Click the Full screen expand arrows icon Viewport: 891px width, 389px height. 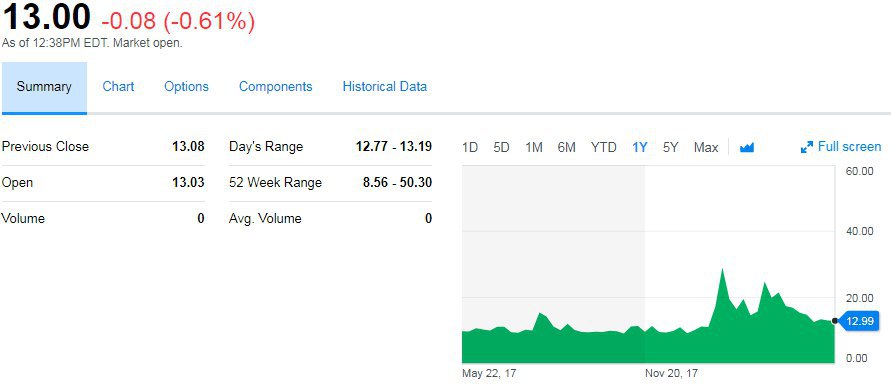click(x=806, y=148)
